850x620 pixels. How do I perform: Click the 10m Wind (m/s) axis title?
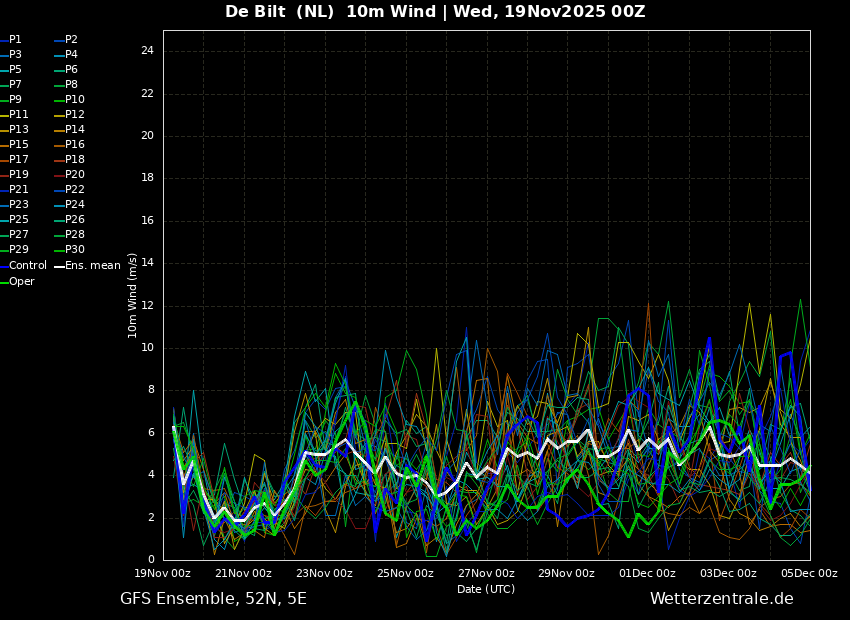click(132, 295)
